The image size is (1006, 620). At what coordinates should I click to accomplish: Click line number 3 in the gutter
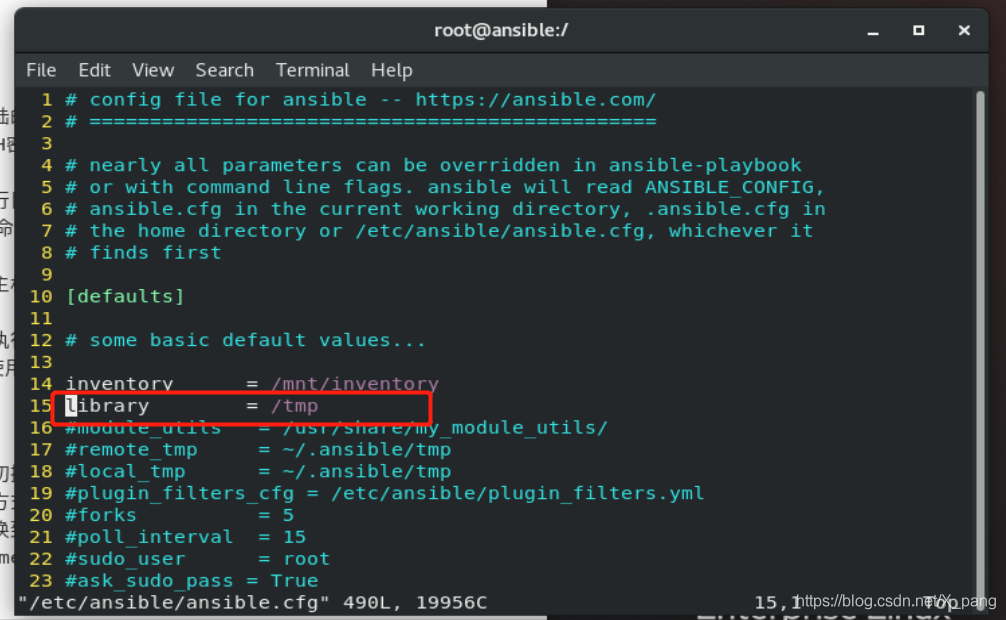tap(47, 144)
